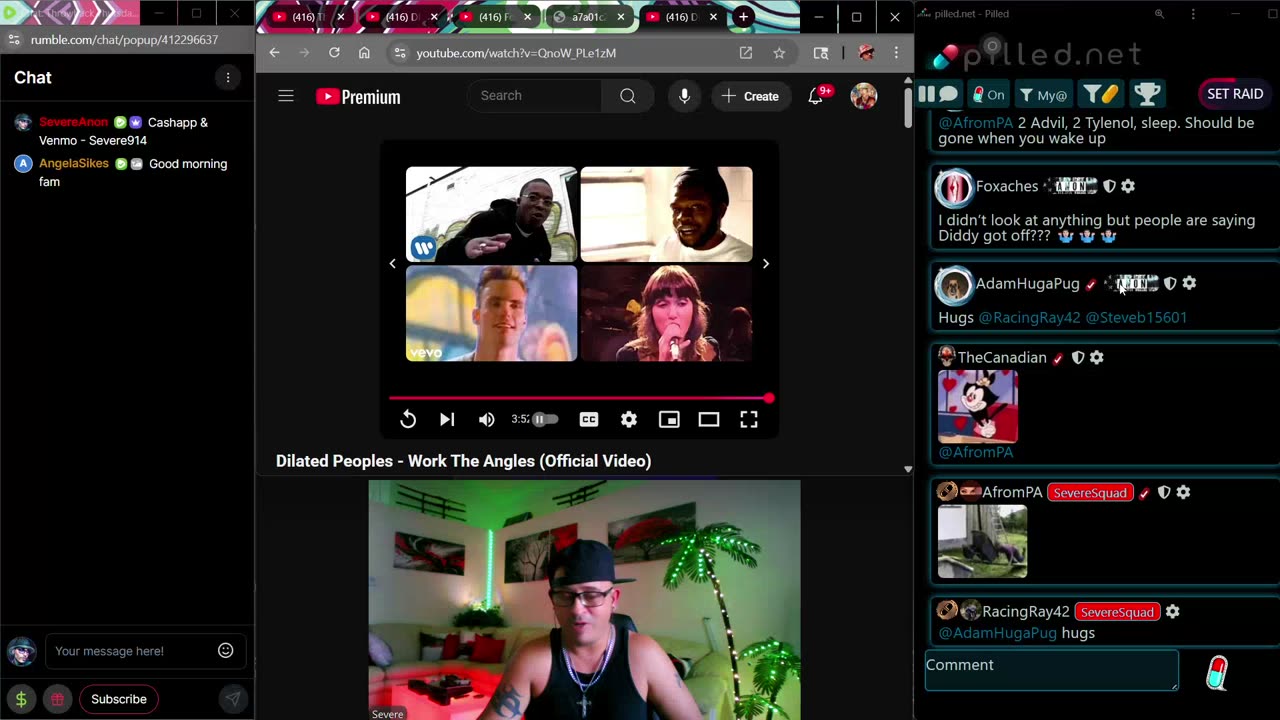Open Chrome three-dot menu
Viewport: 1280px width, 720px height.
896,53
